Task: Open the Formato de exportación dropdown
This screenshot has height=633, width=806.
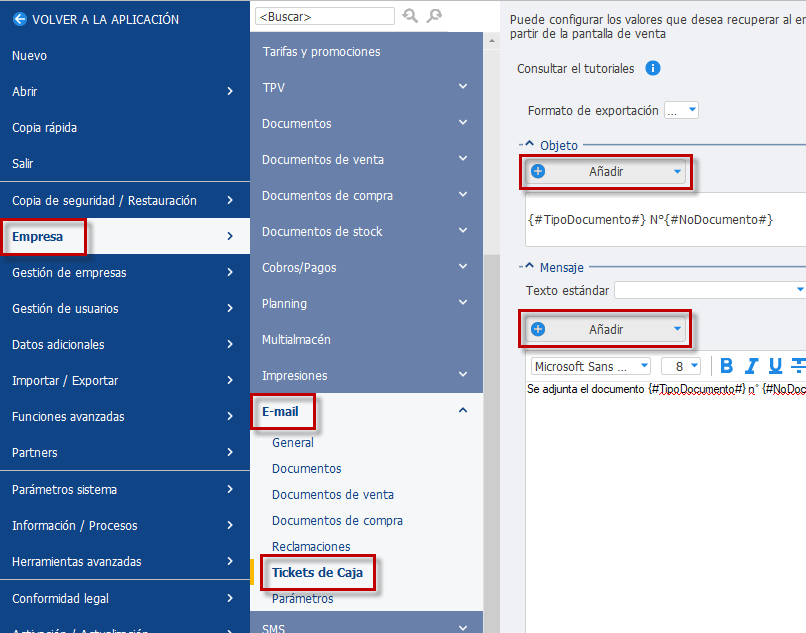Action: [682, 110]
